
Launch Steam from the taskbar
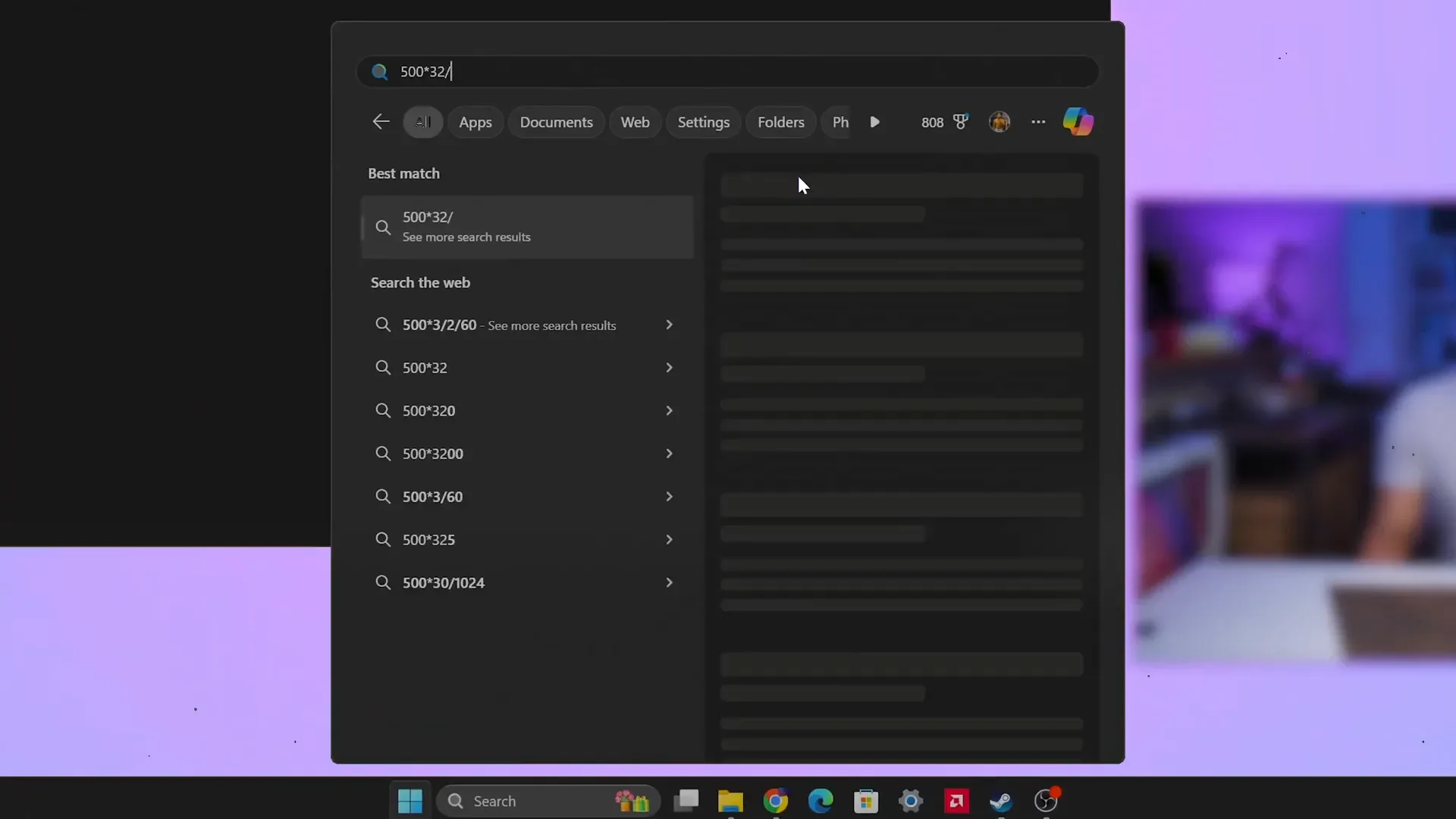point(1001,801)
